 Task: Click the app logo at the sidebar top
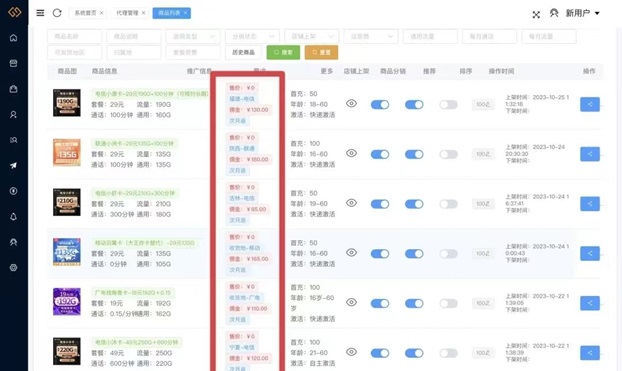14,12
